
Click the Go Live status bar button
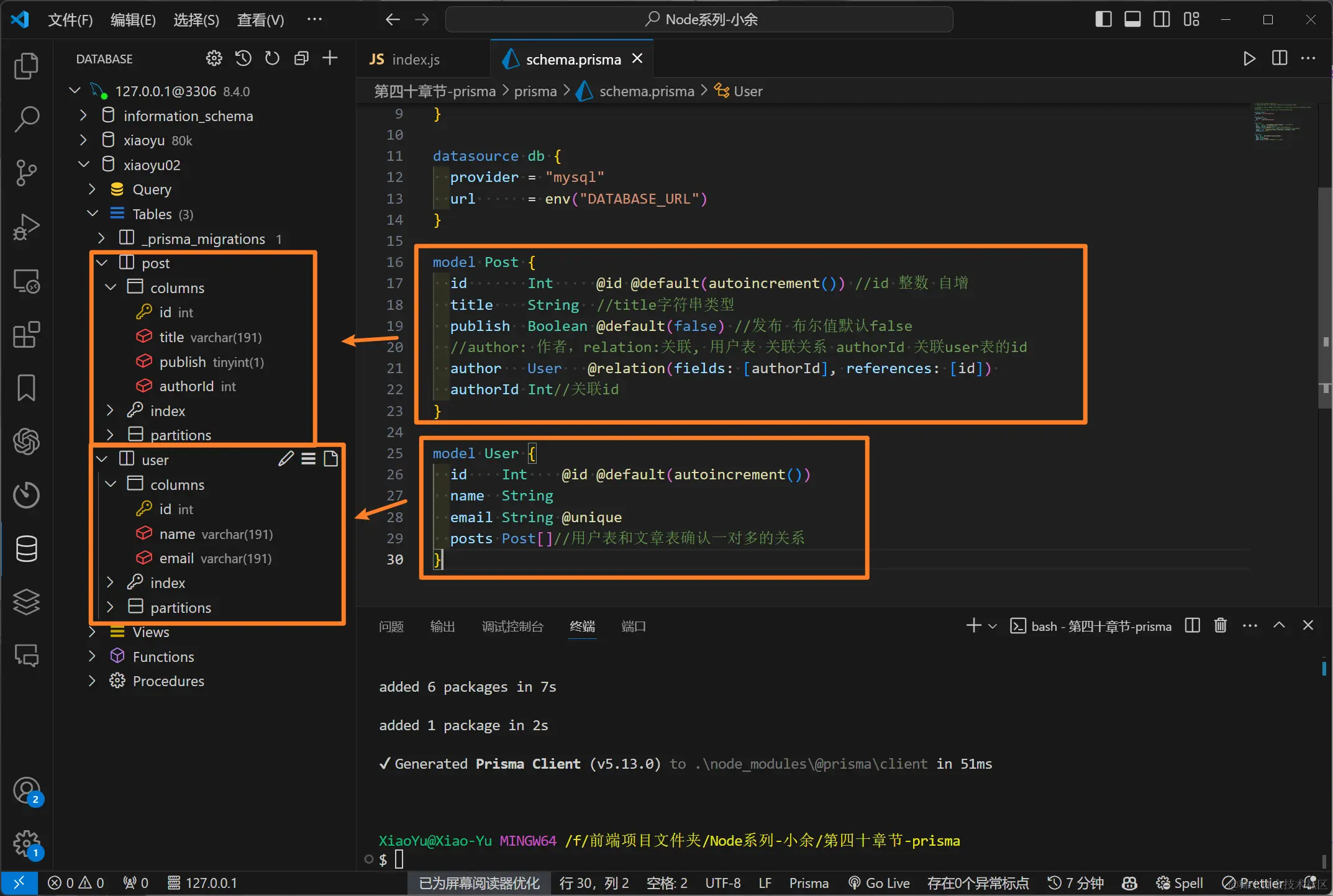click(x=879, y=882)
